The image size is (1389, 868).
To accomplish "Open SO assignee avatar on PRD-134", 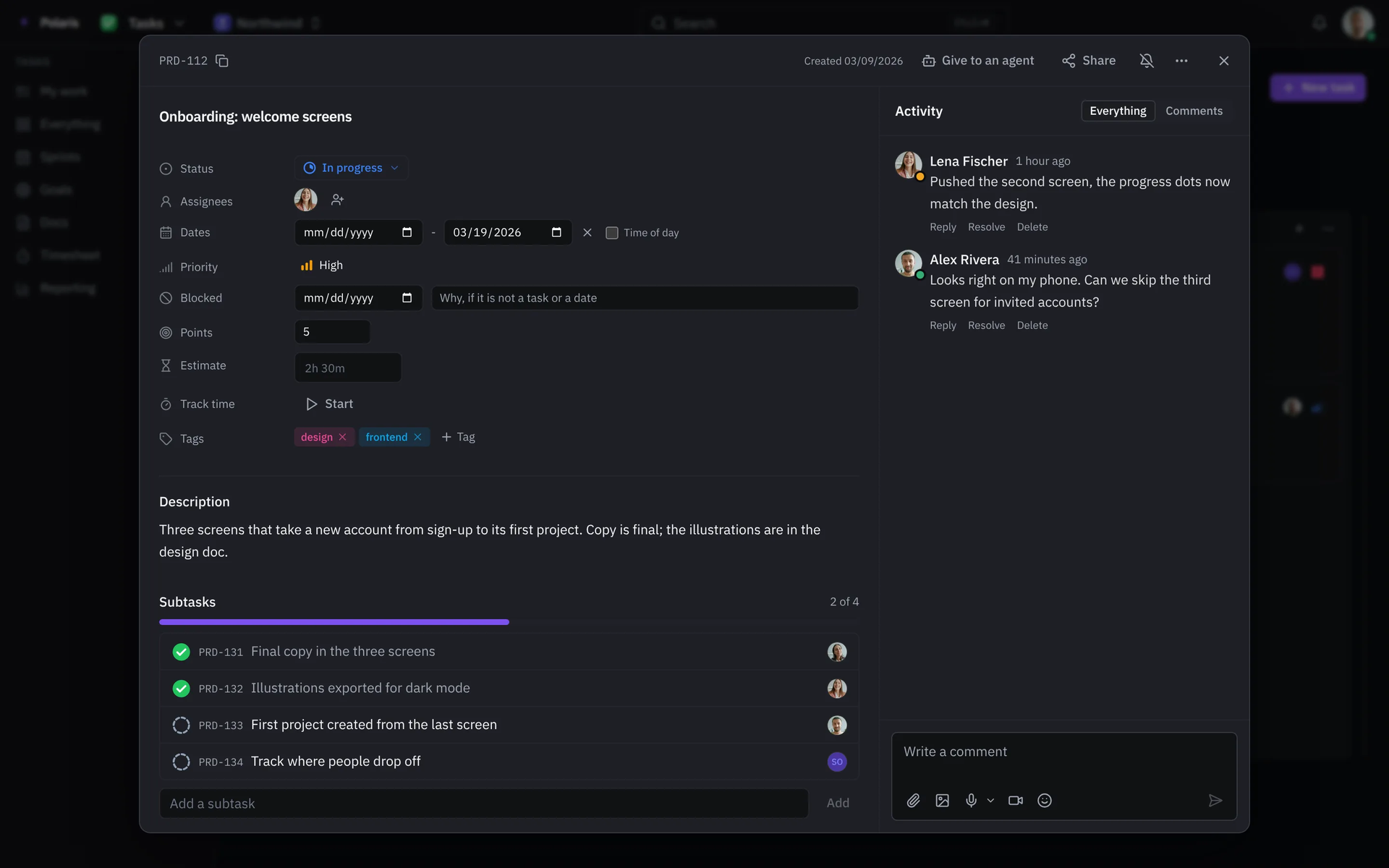I will click(x=837, y=762).
